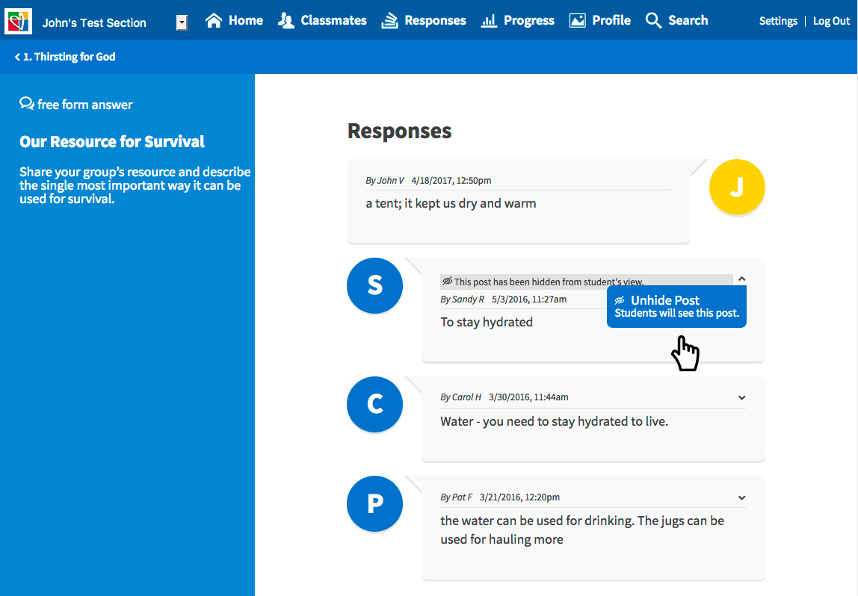Click the hidden-eye icon on Sandy's post notice

pos(447,281)
